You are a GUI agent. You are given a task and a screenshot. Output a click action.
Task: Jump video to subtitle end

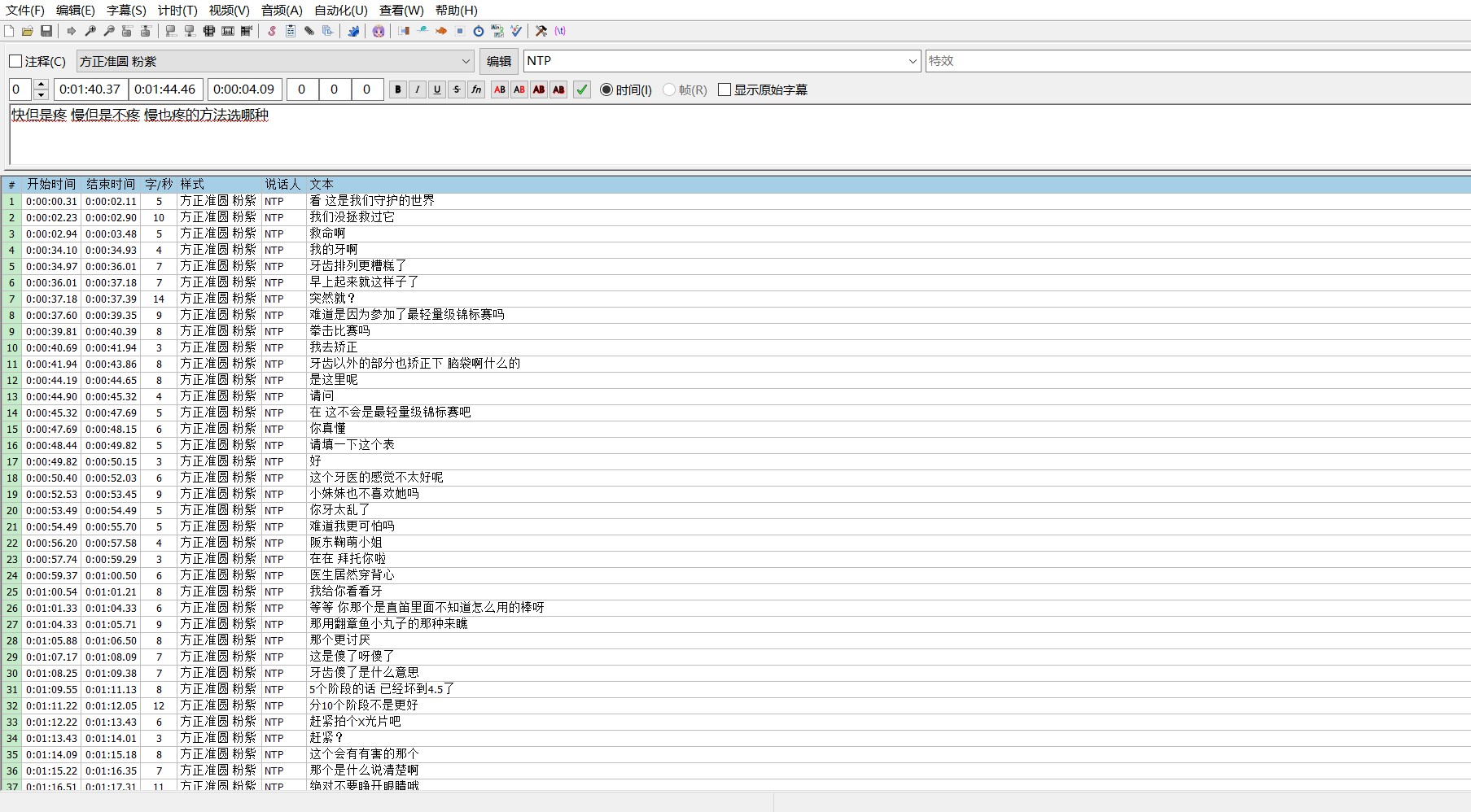[x=147, y=31]
